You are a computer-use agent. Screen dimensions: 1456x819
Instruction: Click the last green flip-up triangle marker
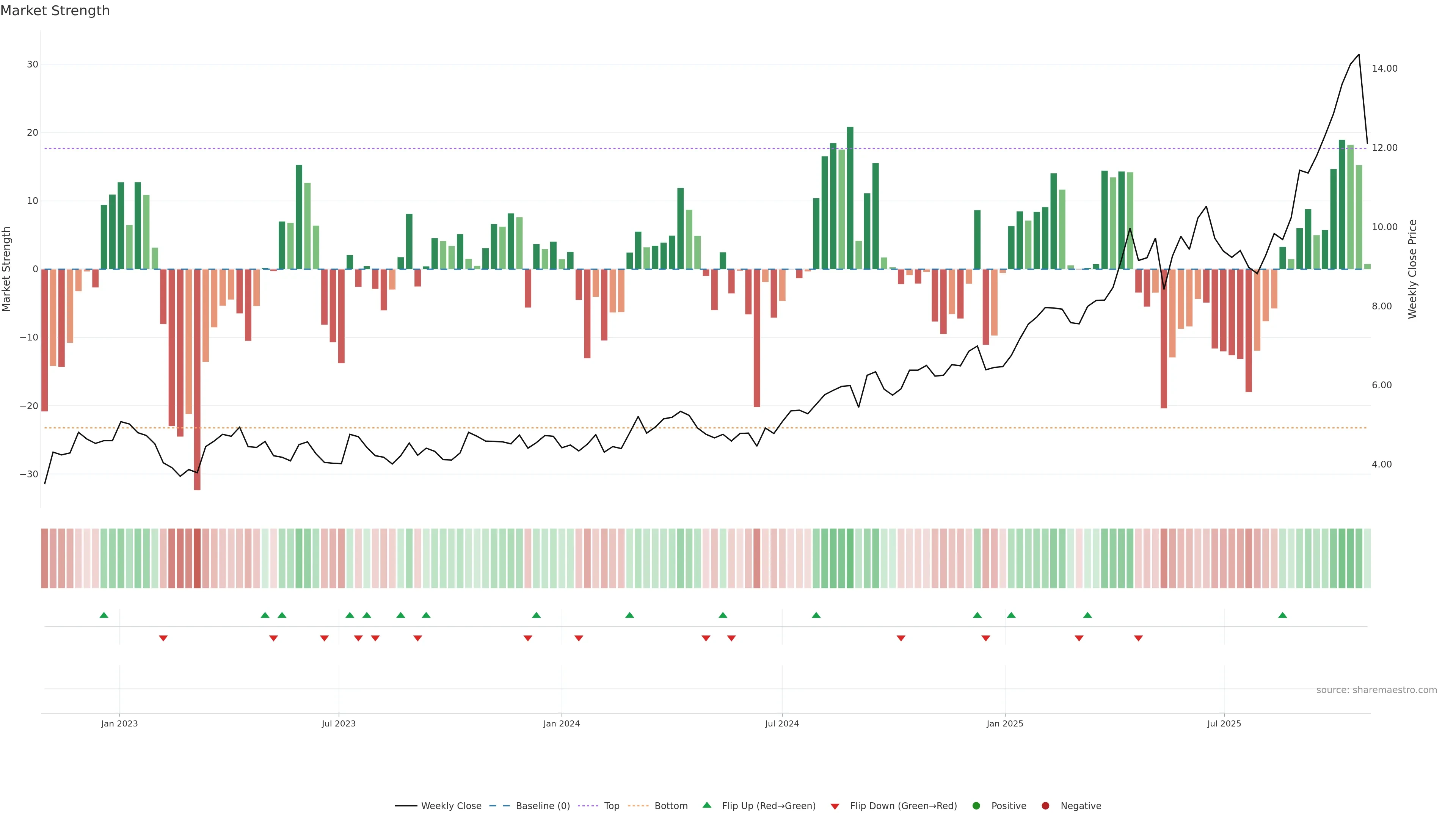[x=1282, y=615]
